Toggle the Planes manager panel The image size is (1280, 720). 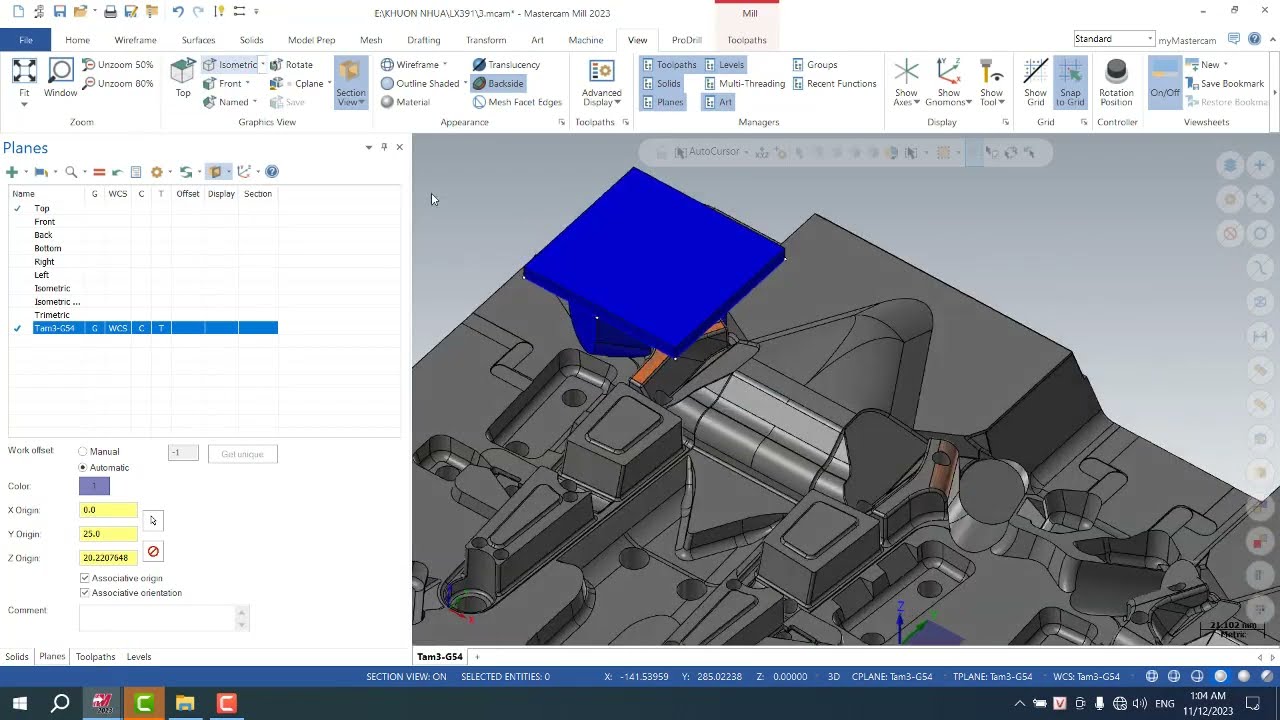pos(663,102)
